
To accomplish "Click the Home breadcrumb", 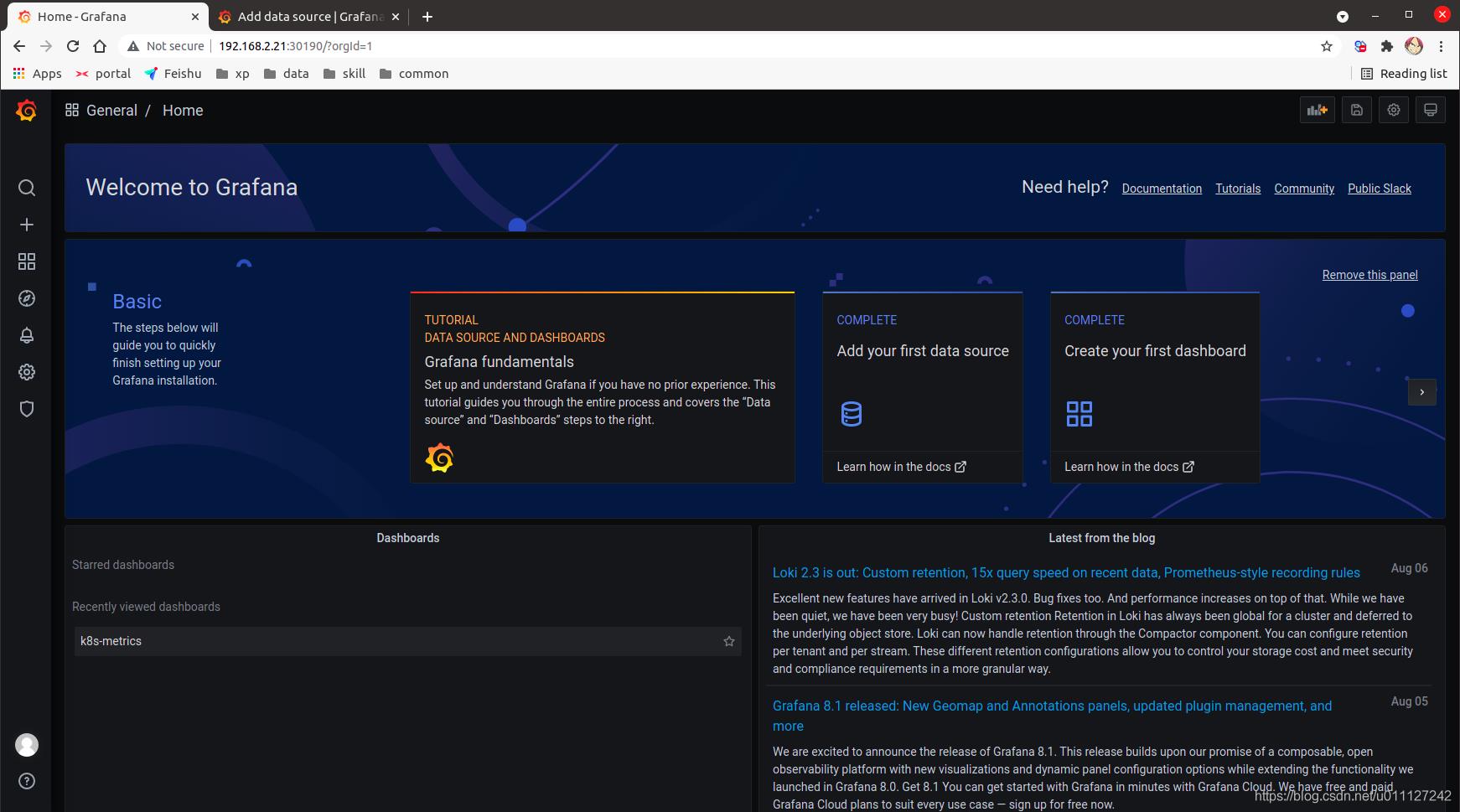I will (x=183, y=111).
